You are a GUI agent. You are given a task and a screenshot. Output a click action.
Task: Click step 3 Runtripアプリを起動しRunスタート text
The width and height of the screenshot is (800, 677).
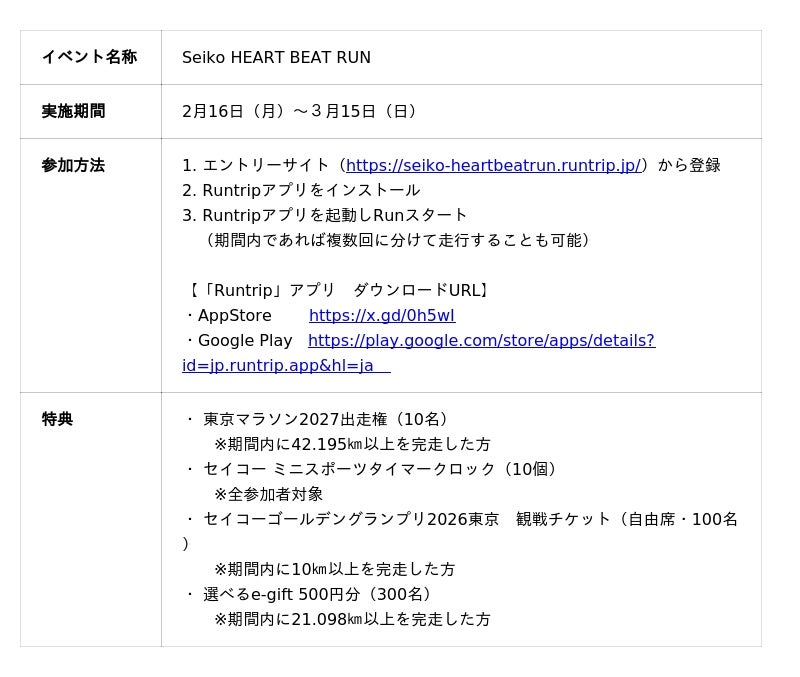click(x=325, y=216)
